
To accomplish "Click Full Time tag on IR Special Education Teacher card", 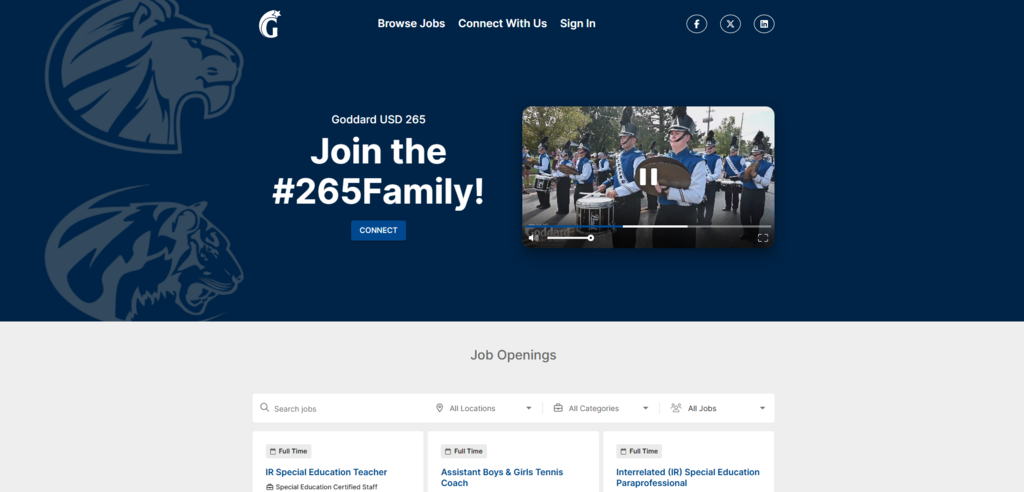I will [x=289, y=451].
